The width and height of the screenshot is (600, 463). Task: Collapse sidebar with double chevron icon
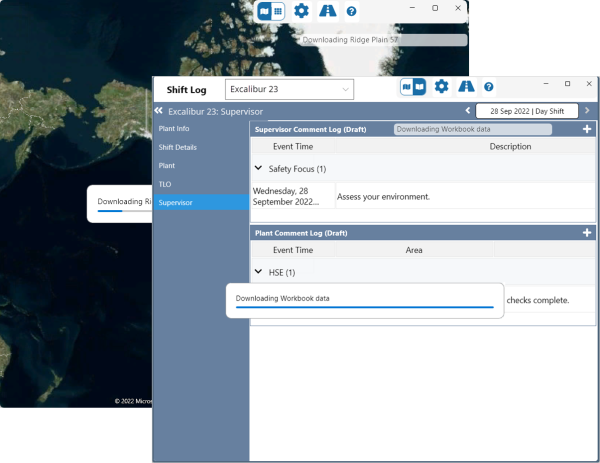click(158, 110)
